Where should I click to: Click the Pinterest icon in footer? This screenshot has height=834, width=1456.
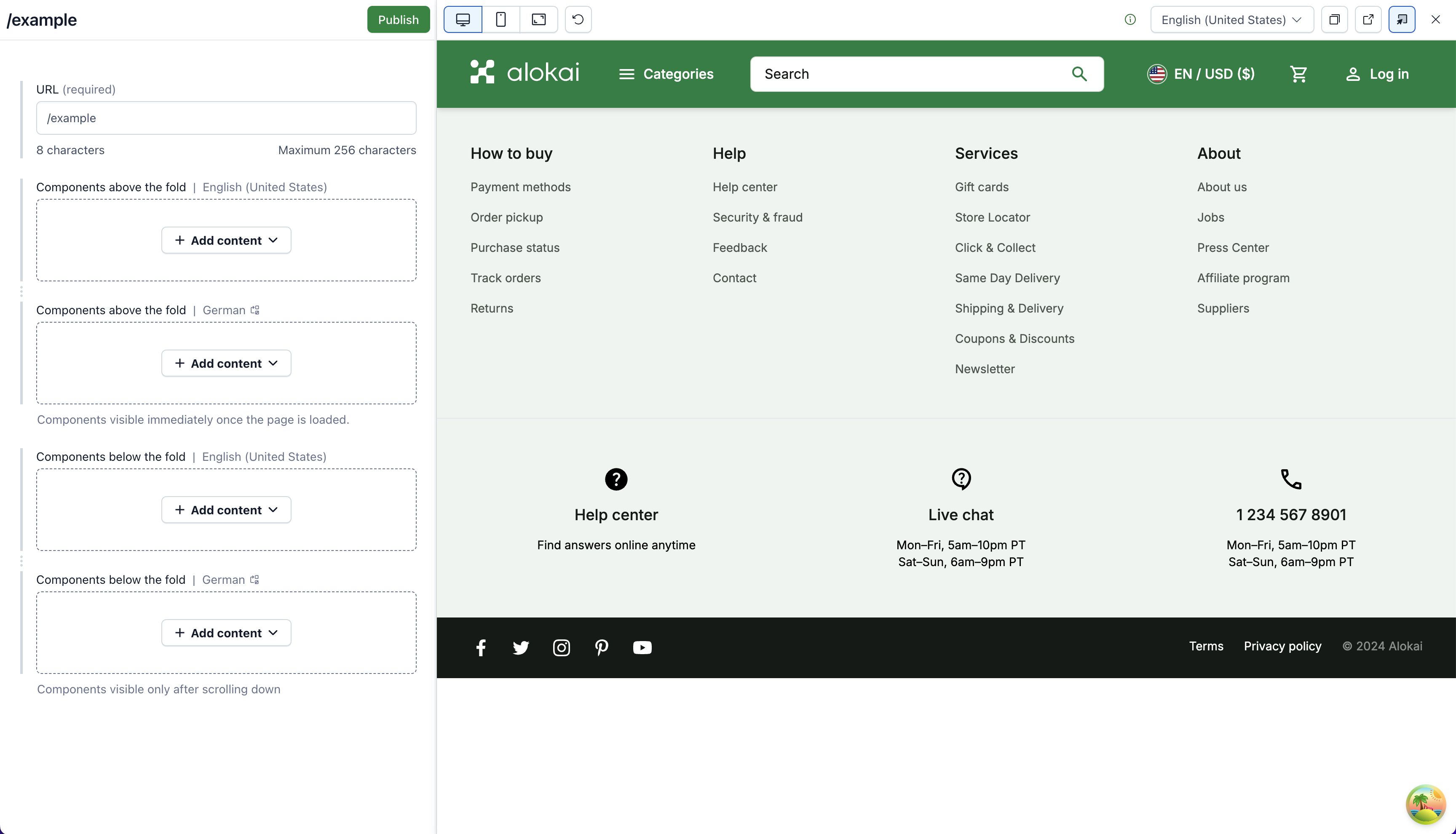602,647
